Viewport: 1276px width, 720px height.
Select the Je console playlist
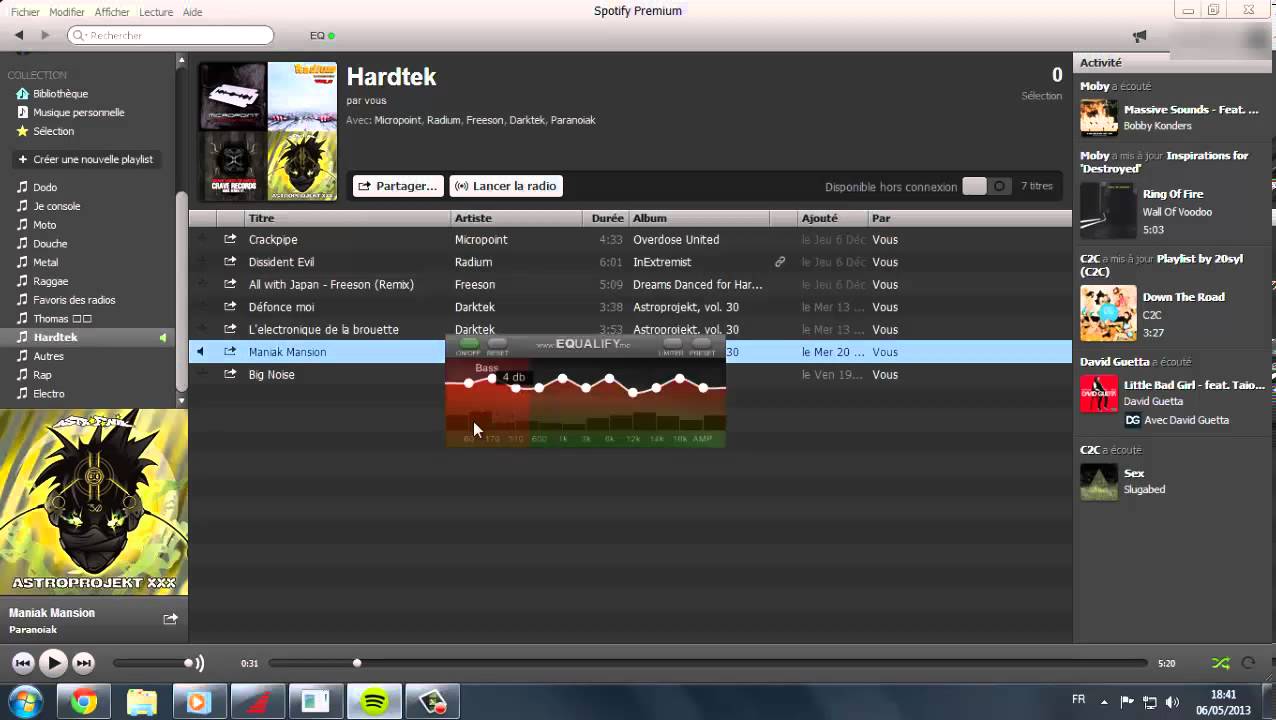[x=57, y=206]
